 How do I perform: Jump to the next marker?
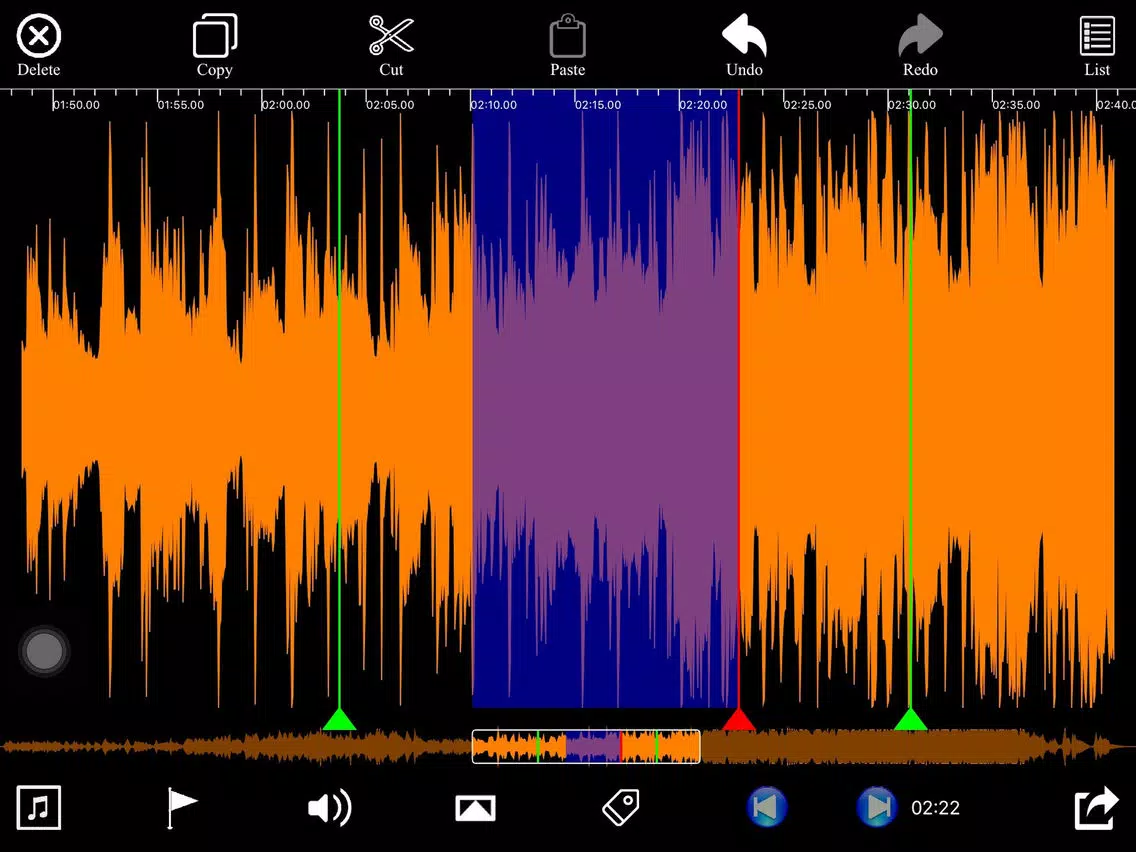pyautogui.click(x=877, y=807)
